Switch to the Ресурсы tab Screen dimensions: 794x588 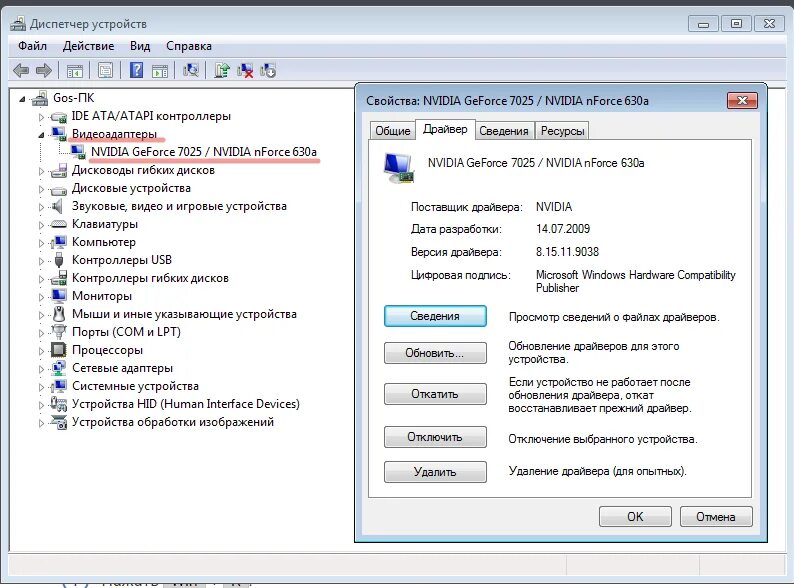click(563, 131)
